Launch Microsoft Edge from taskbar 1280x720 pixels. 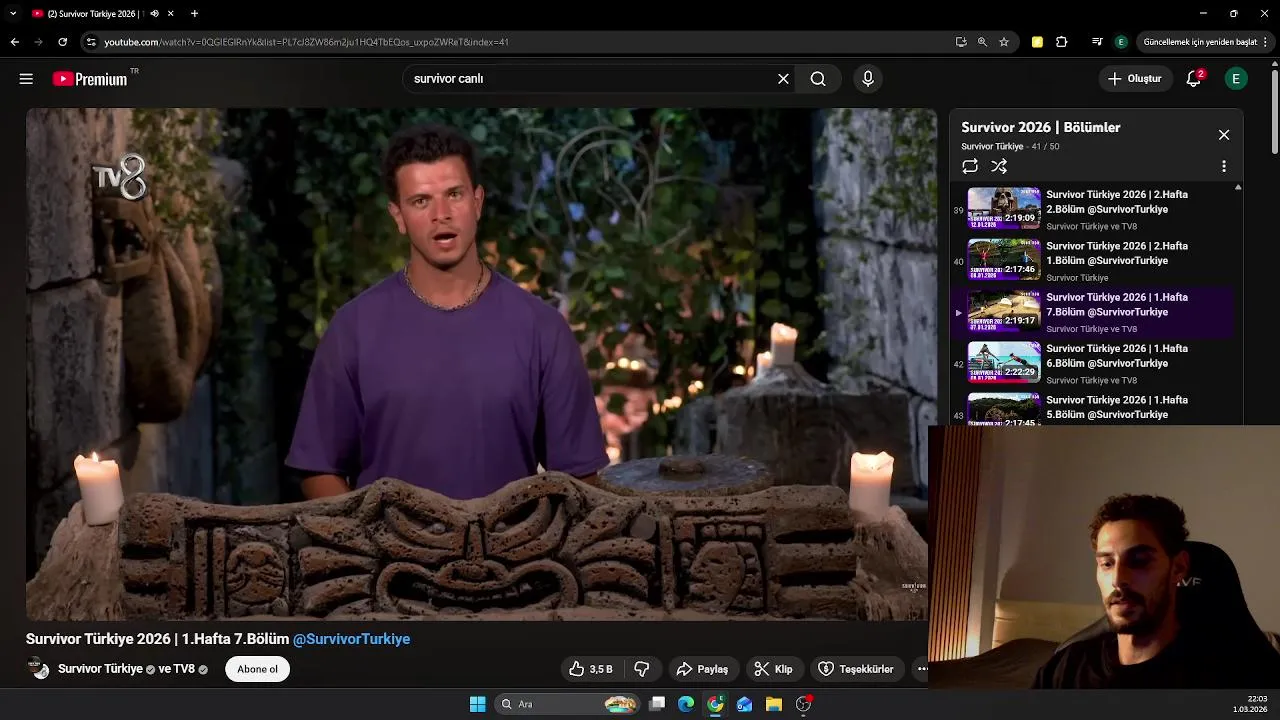click(x=686, y=704)
